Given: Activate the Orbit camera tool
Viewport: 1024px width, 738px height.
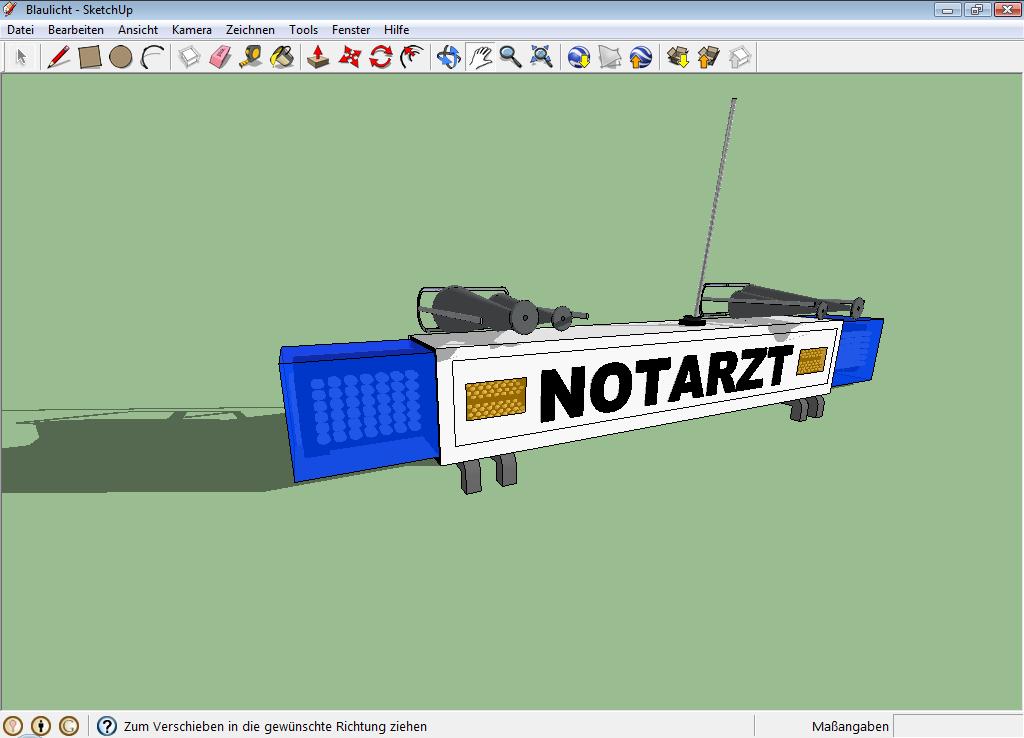Looking at the screenshot, I should pyautogui.click(x=449, y=57).
